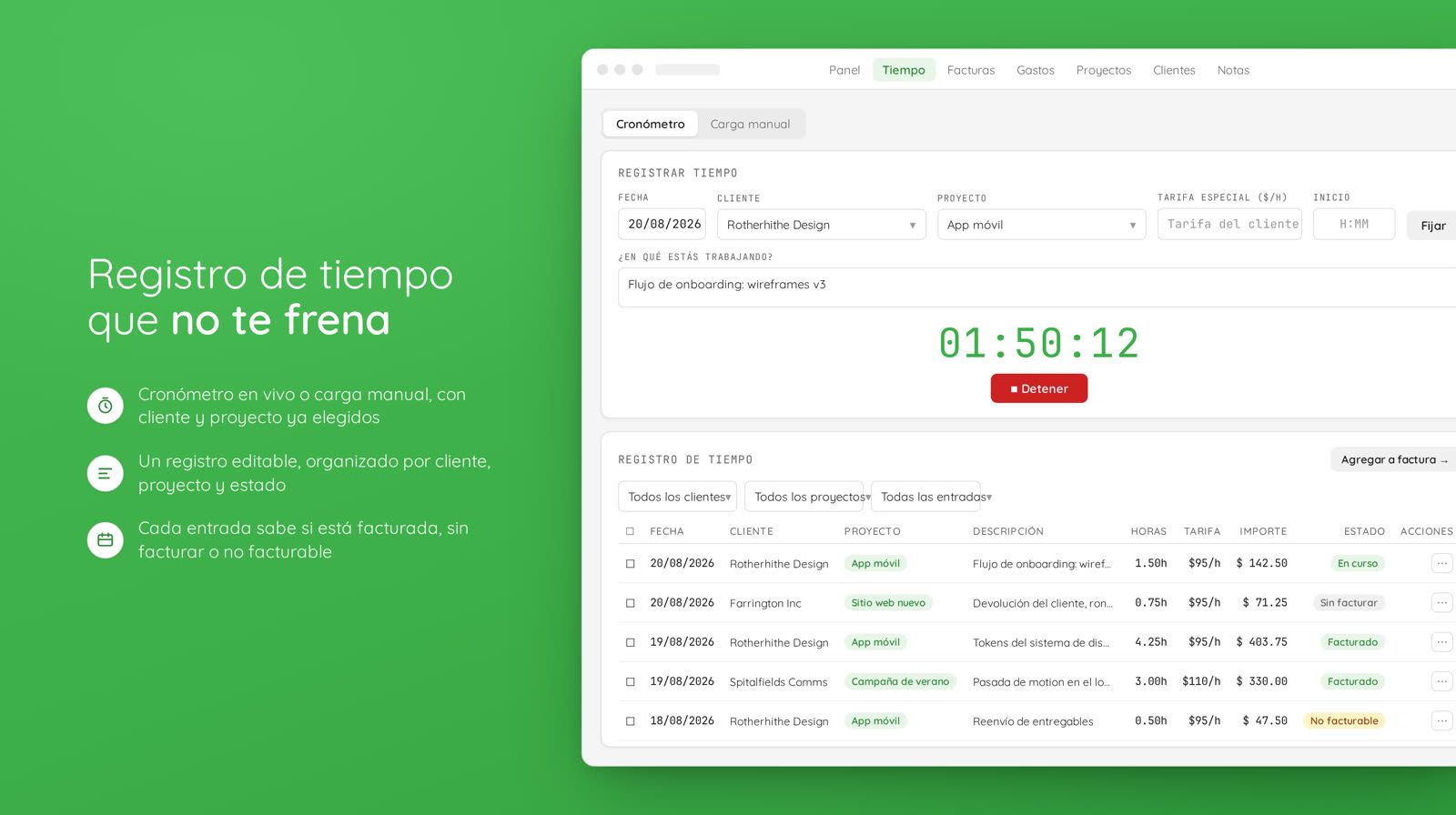
Task: Check the Reenvío de entregables entry row
Action: (x=630, y=721)
